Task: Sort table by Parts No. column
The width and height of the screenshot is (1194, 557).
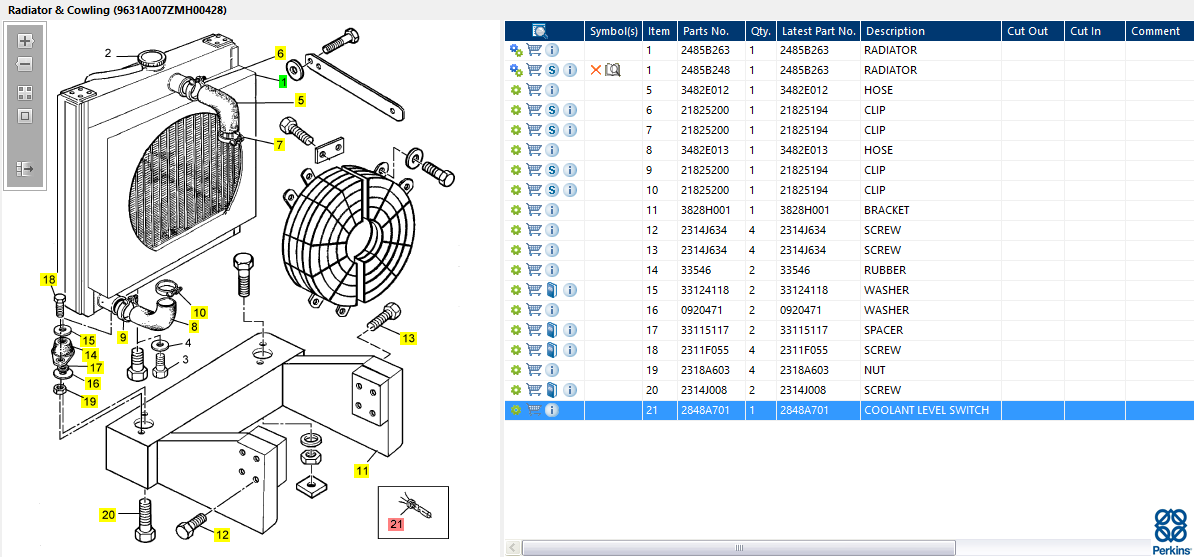Action: [x=705, y=31]
